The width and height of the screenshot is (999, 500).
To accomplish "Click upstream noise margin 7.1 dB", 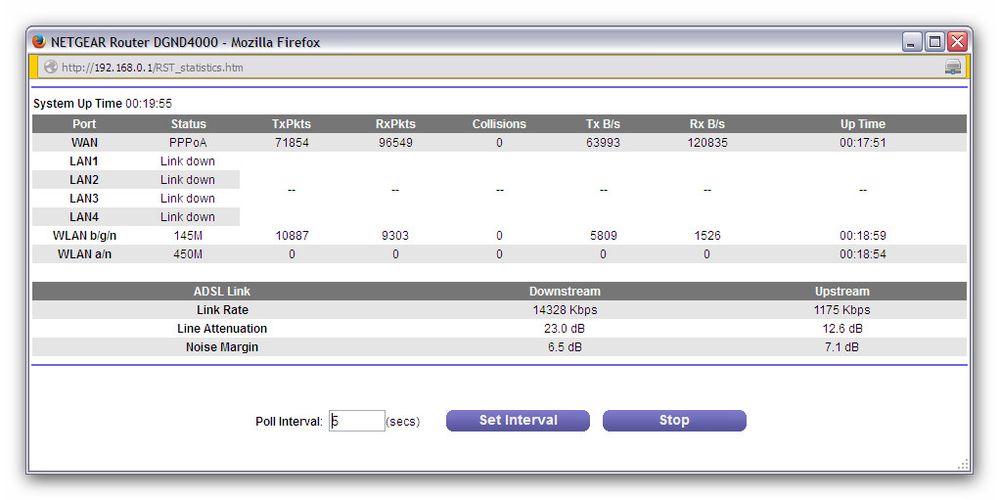I will [x=842, y=347].
